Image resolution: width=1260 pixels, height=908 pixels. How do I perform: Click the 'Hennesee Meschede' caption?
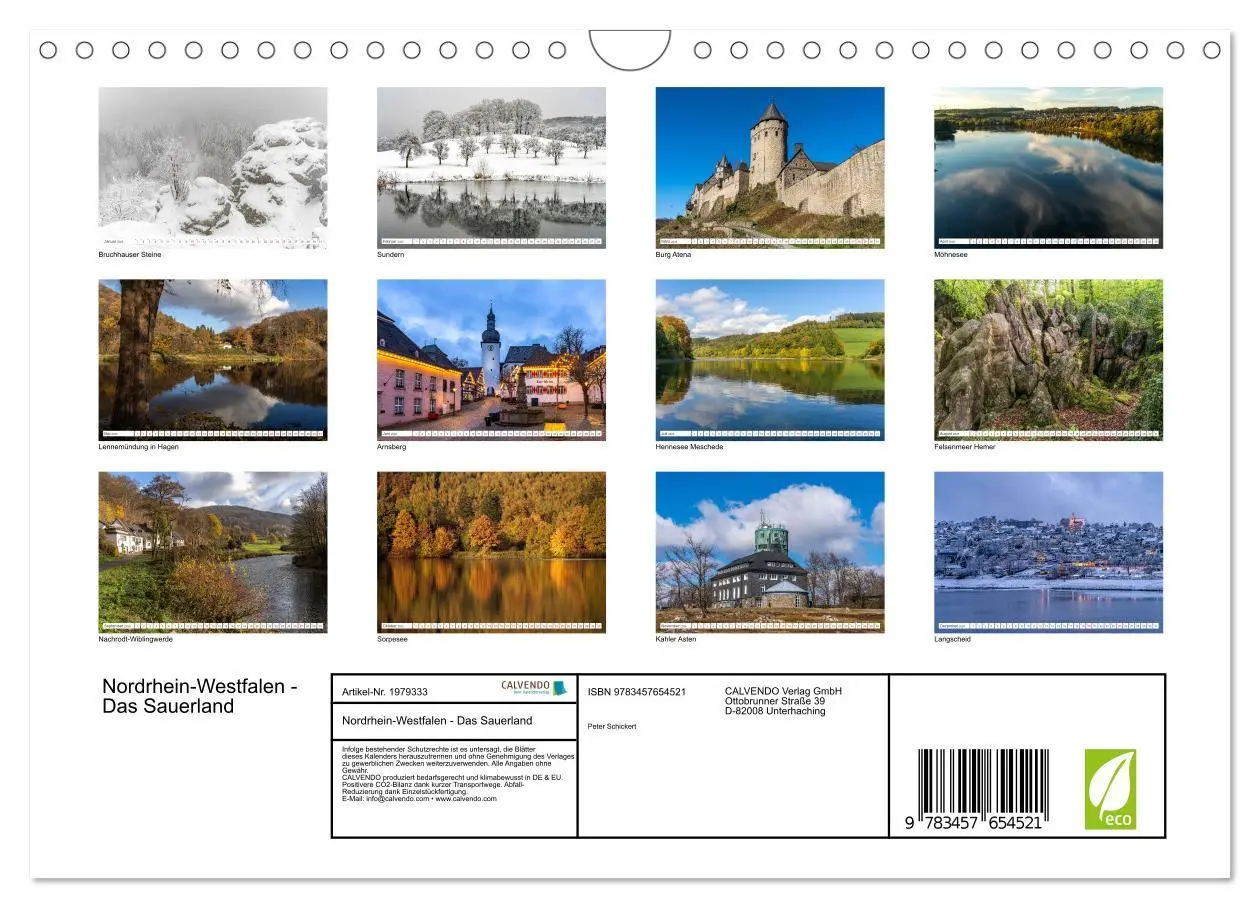690,447
